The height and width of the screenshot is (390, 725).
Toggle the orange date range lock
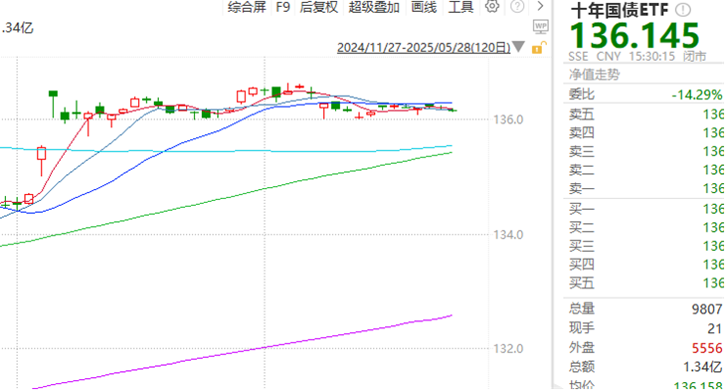point(539,47)
